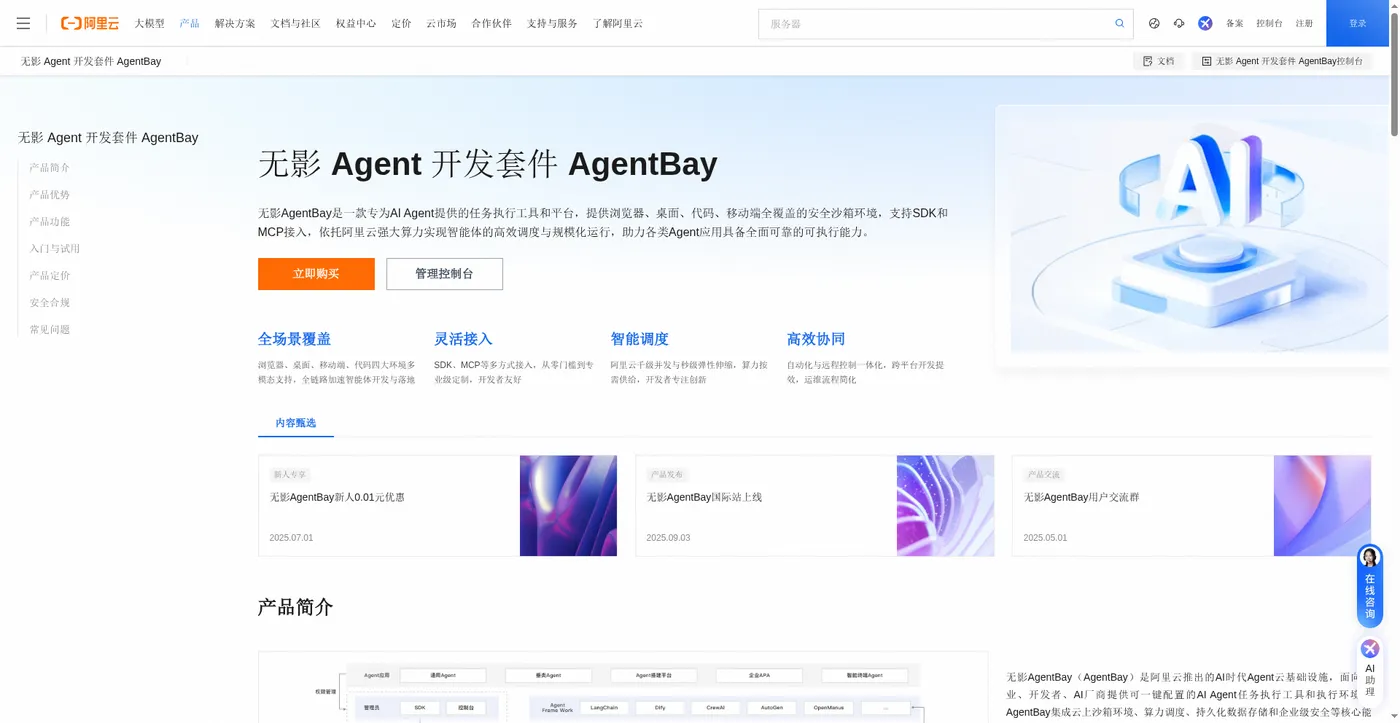Jump to 产品简介 in sidebar
Screen dimensions: 1400x723
(50, 168)
